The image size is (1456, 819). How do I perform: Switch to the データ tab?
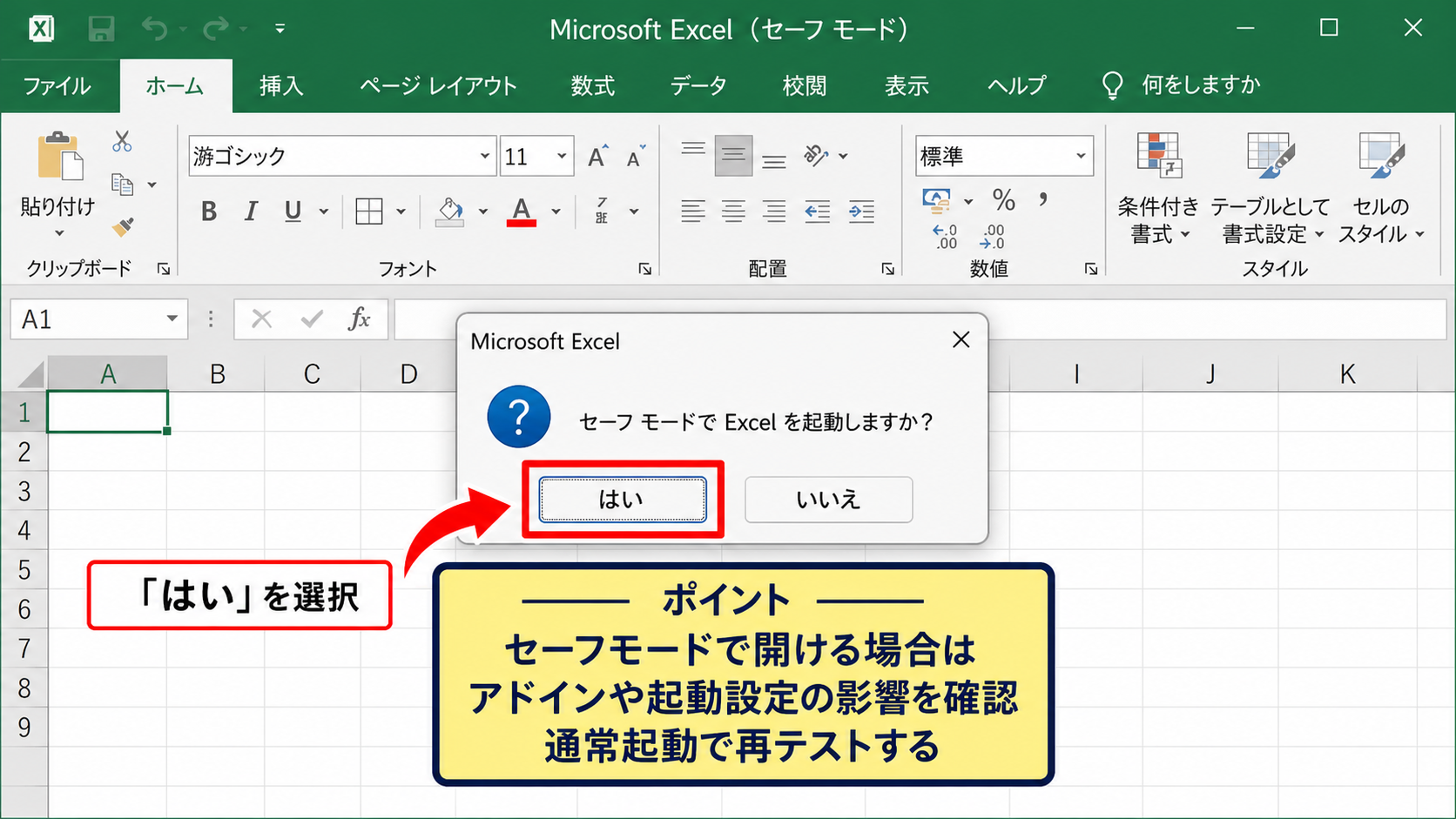tap(698, 86)
